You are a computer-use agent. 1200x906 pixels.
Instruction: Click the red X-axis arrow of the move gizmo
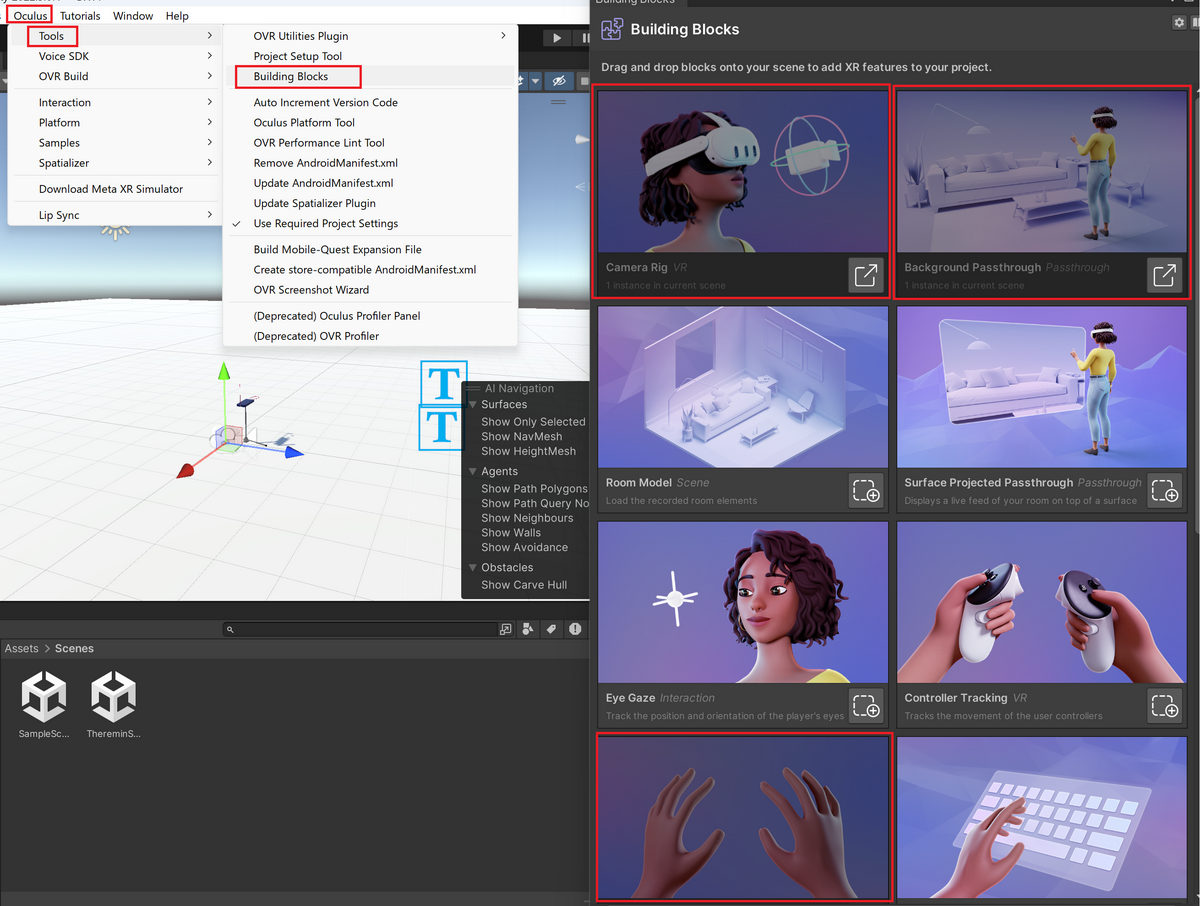186,470
